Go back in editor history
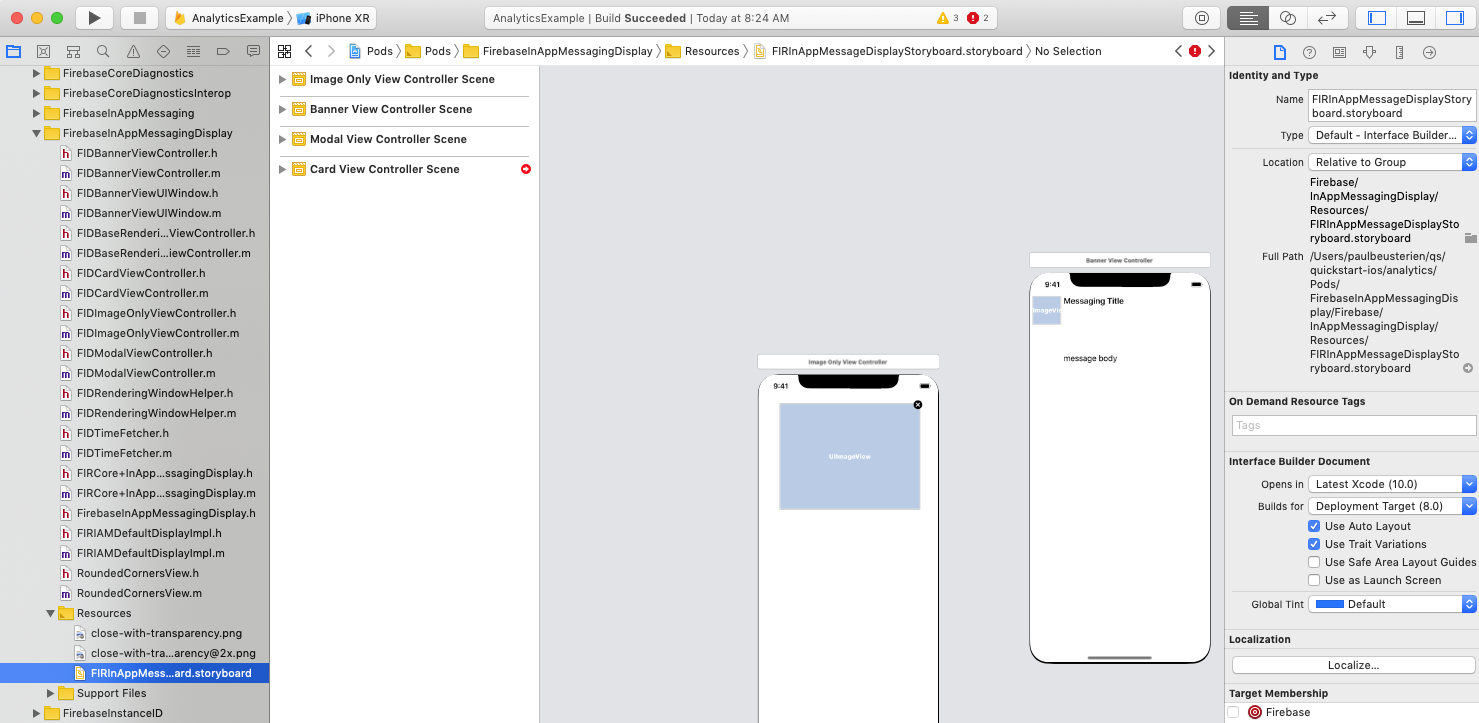1479x723 pixels. pos(309,51)
